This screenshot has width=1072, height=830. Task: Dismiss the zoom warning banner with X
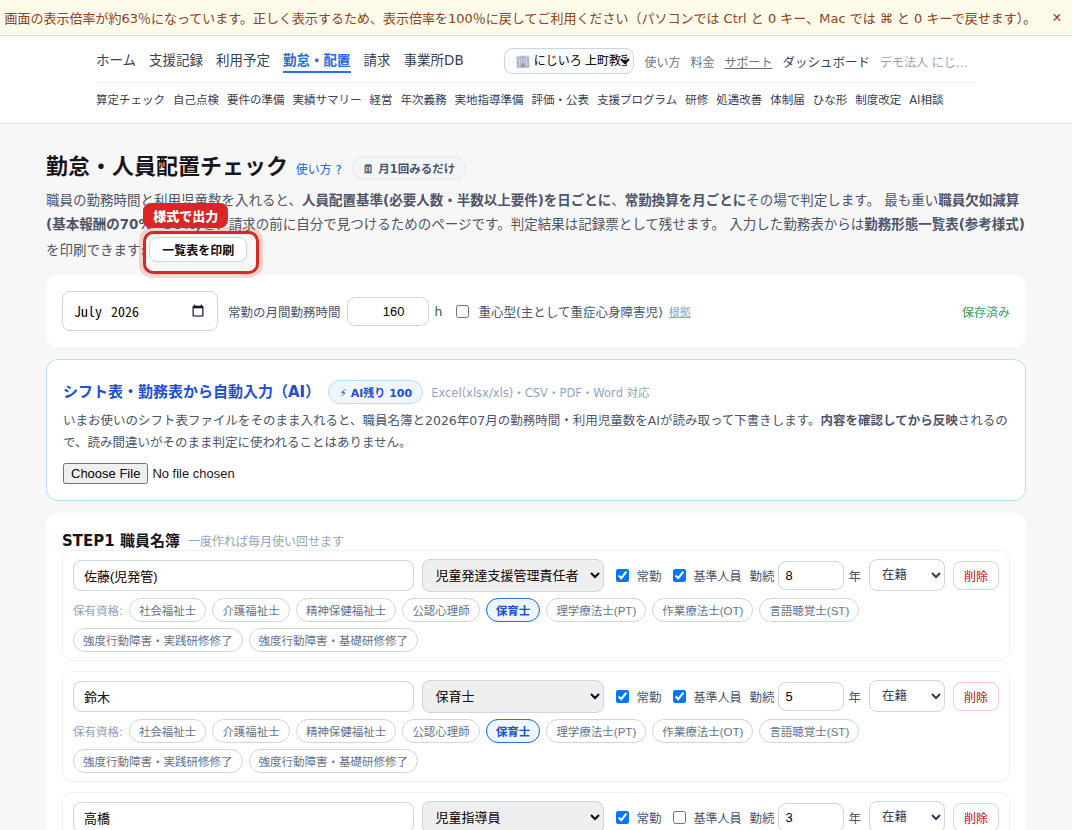[x=1056, y=18]
